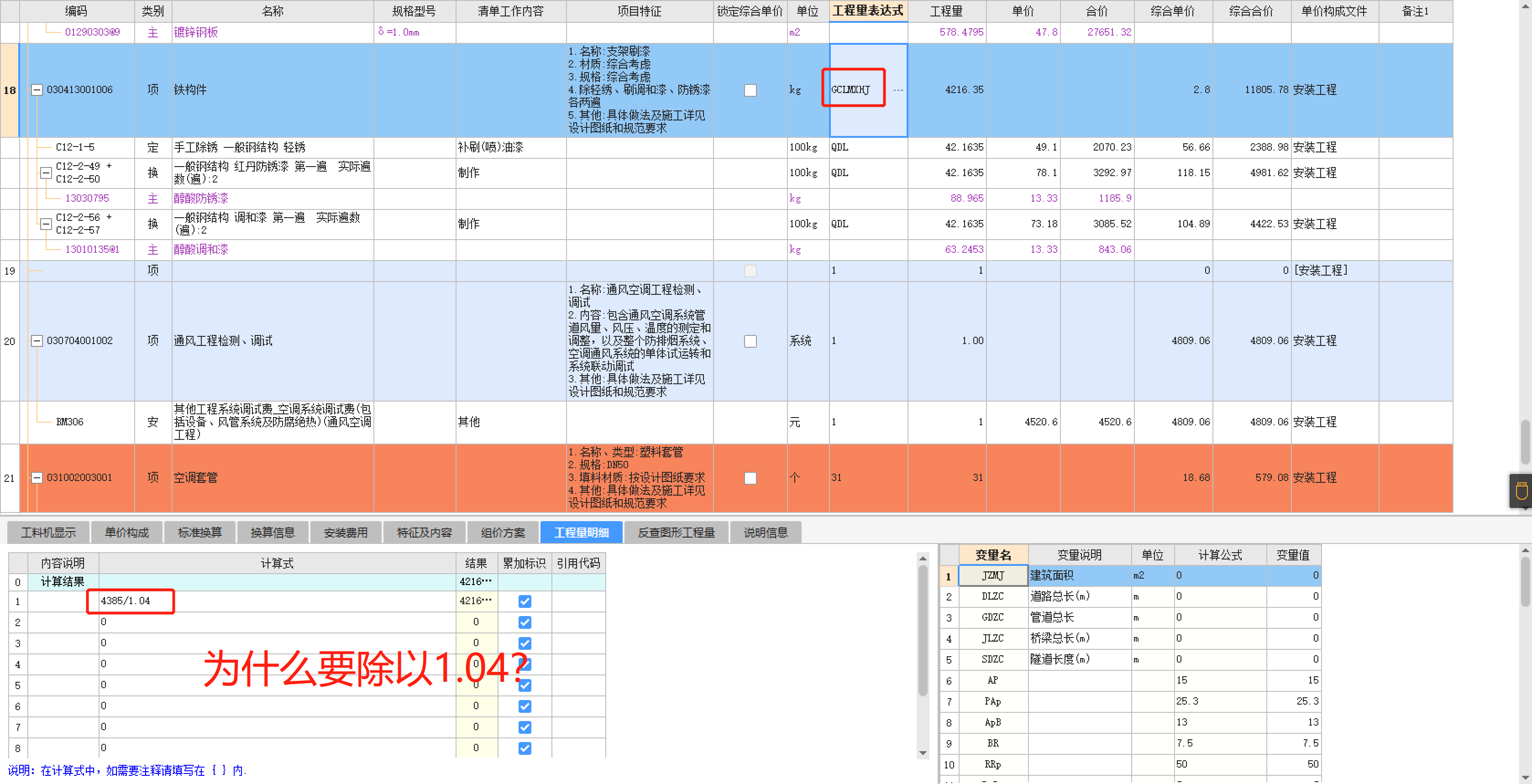Click the ellipsis button beside GCLMXHJ expression
1532x784 pixels.
897,90
